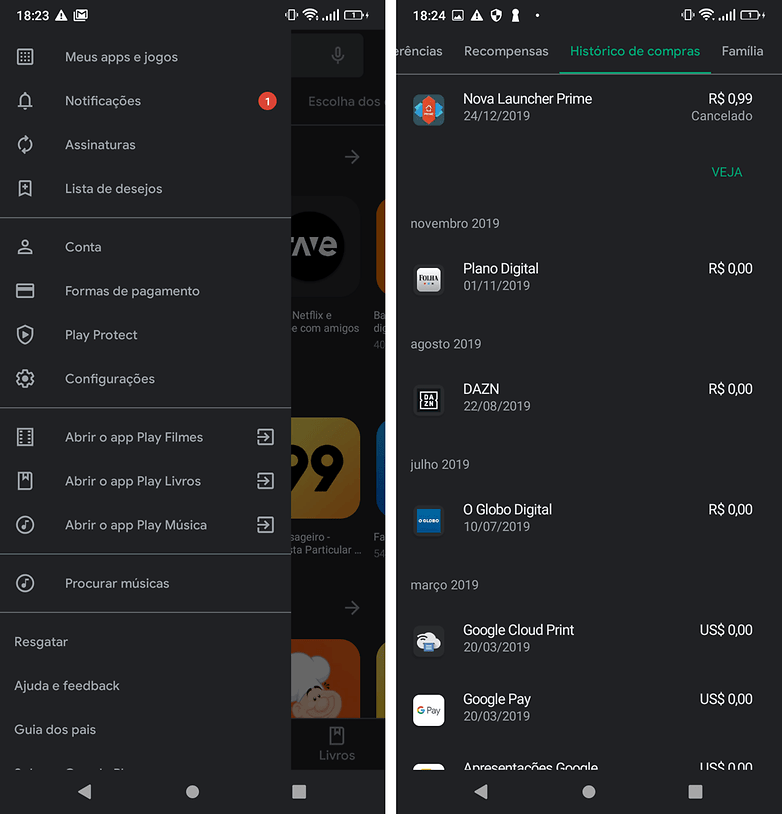Tap the Formas de pagamento card icon
Image resolution: width=782 pixels, height=814 pixels.
coord(25,291)
